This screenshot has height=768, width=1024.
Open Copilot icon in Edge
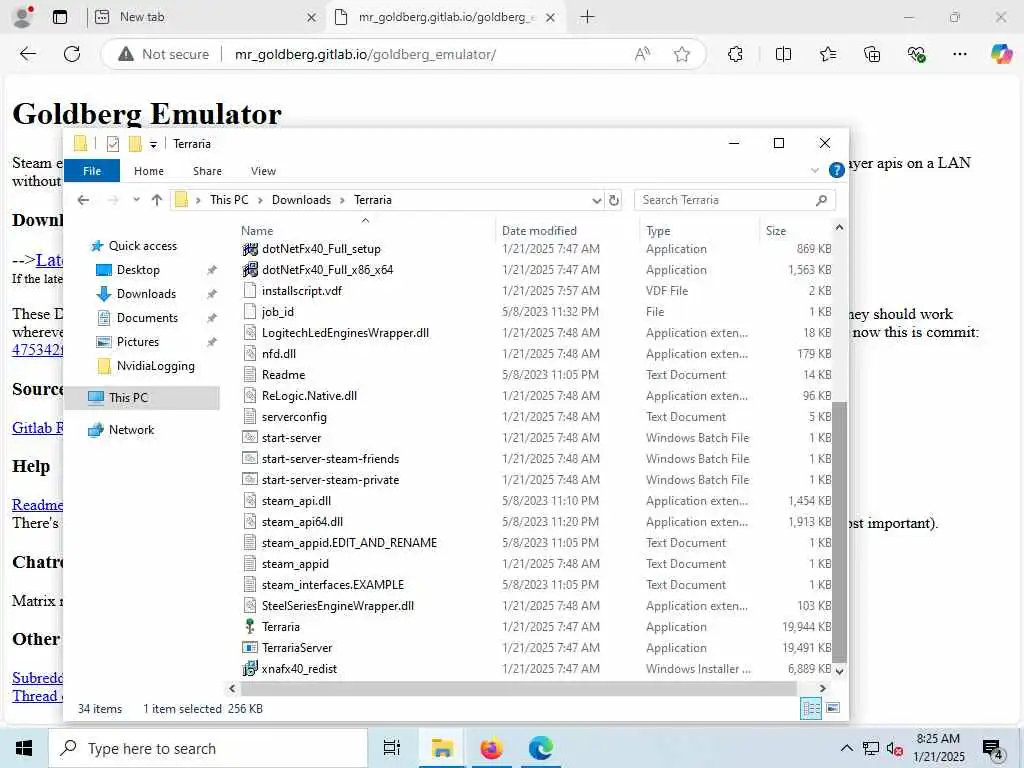coord(1001,54)
